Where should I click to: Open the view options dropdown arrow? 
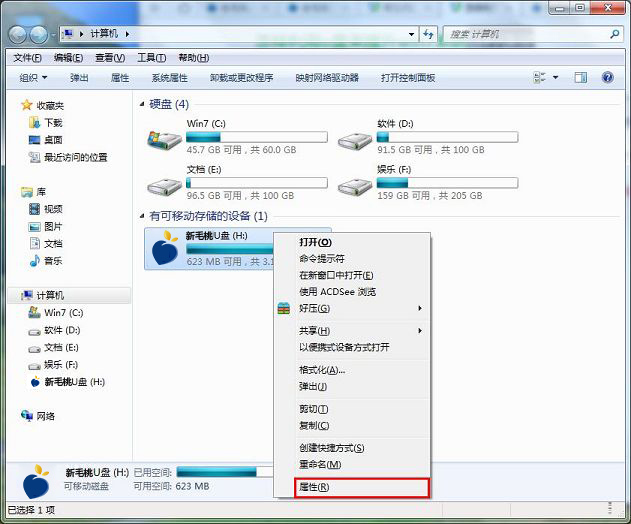[556, 77]
